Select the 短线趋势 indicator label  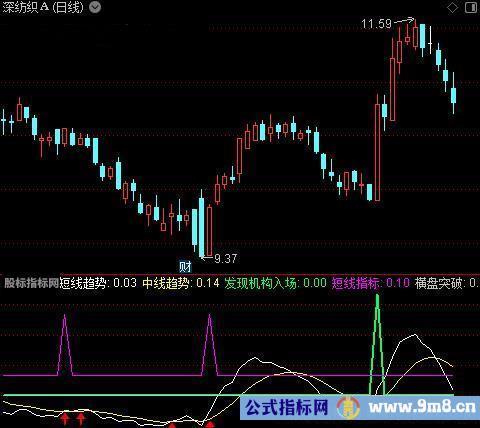[x=83, y=283]
